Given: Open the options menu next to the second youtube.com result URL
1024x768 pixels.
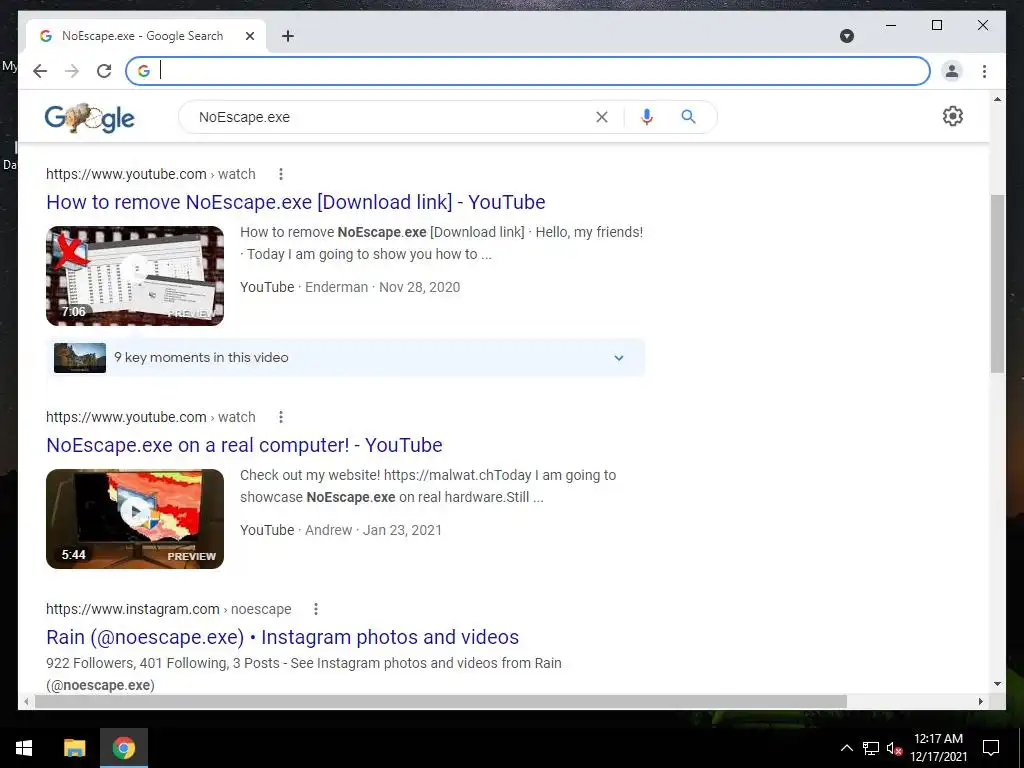Looking at the screenshot, I should pyautogui.click(x=281, y=417).
